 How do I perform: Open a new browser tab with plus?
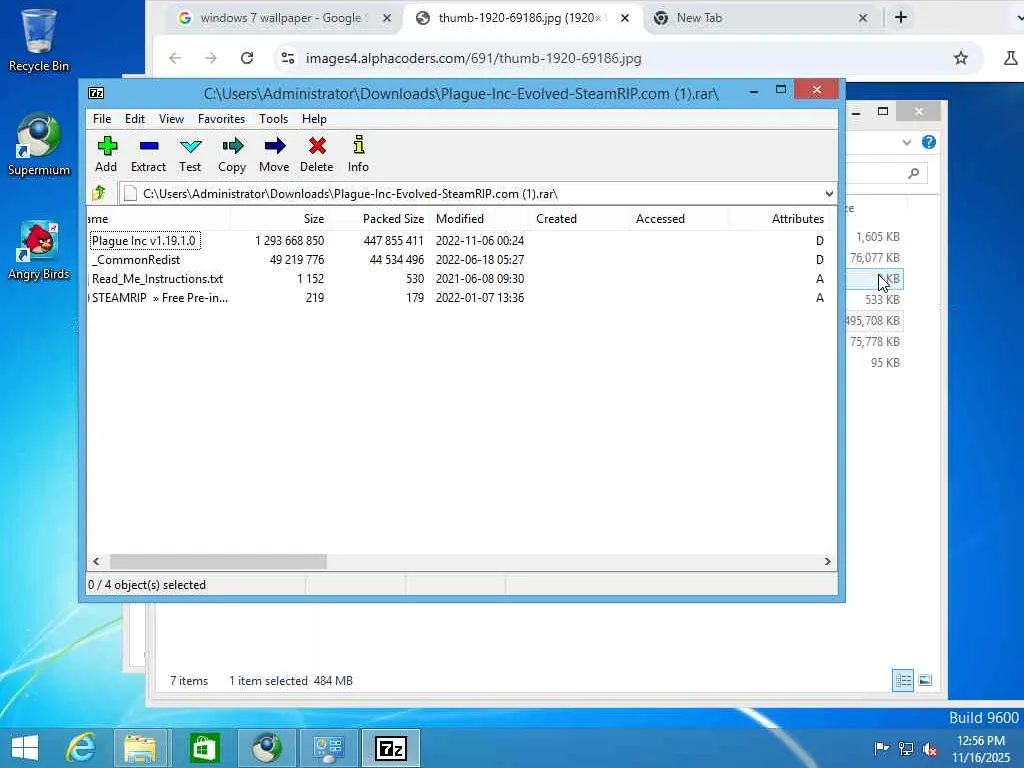pyautogui.click(x=901, y=18)
